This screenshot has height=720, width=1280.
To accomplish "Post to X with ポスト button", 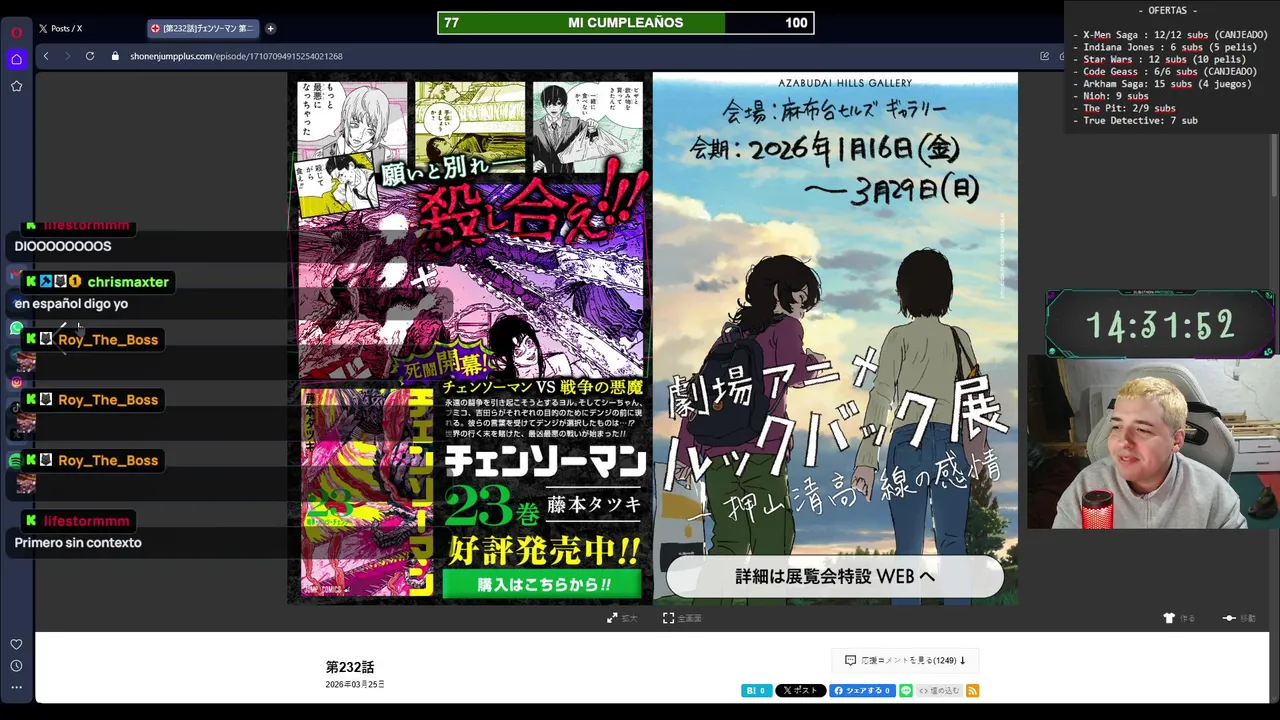I will [801, 691].
